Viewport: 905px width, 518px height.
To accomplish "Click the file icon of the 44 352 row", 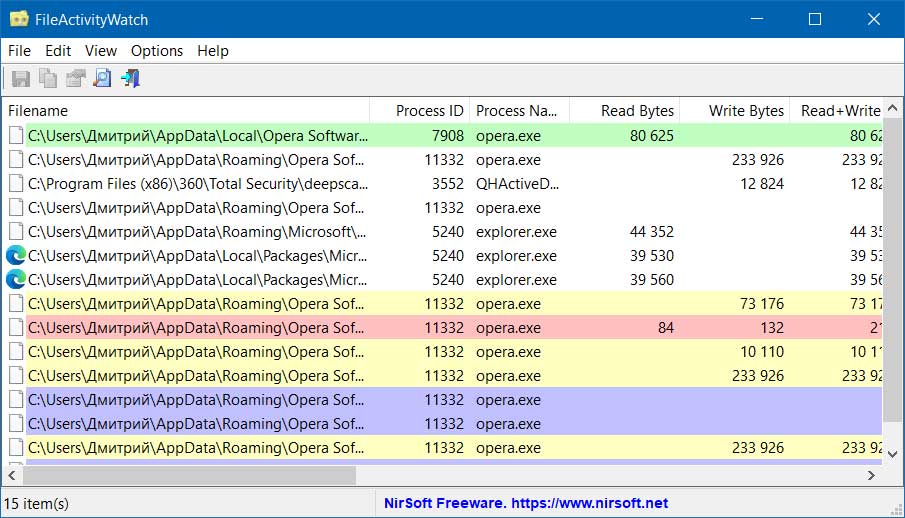I will (17, 232).
